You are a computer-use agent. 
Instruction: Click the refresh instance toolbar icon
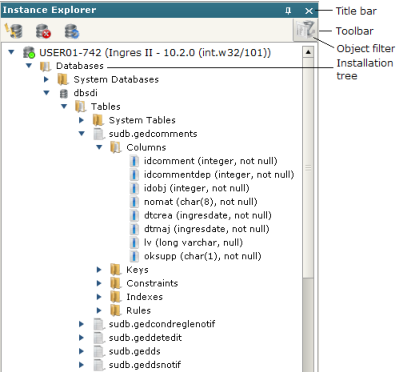[x=72, y=31]
